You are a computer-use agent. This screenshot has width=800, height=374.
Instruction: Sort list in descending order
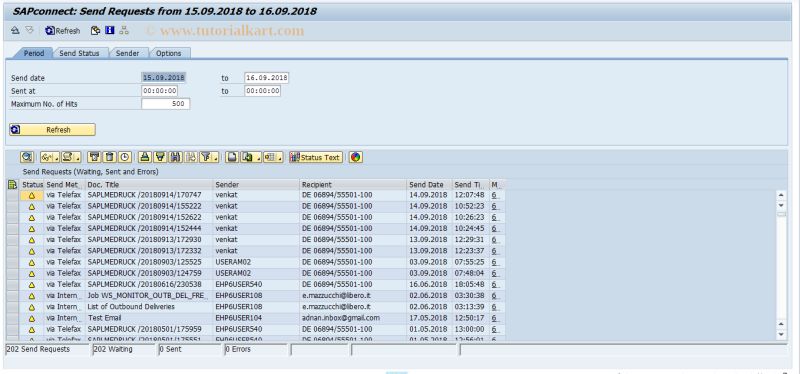click(160, 157)
